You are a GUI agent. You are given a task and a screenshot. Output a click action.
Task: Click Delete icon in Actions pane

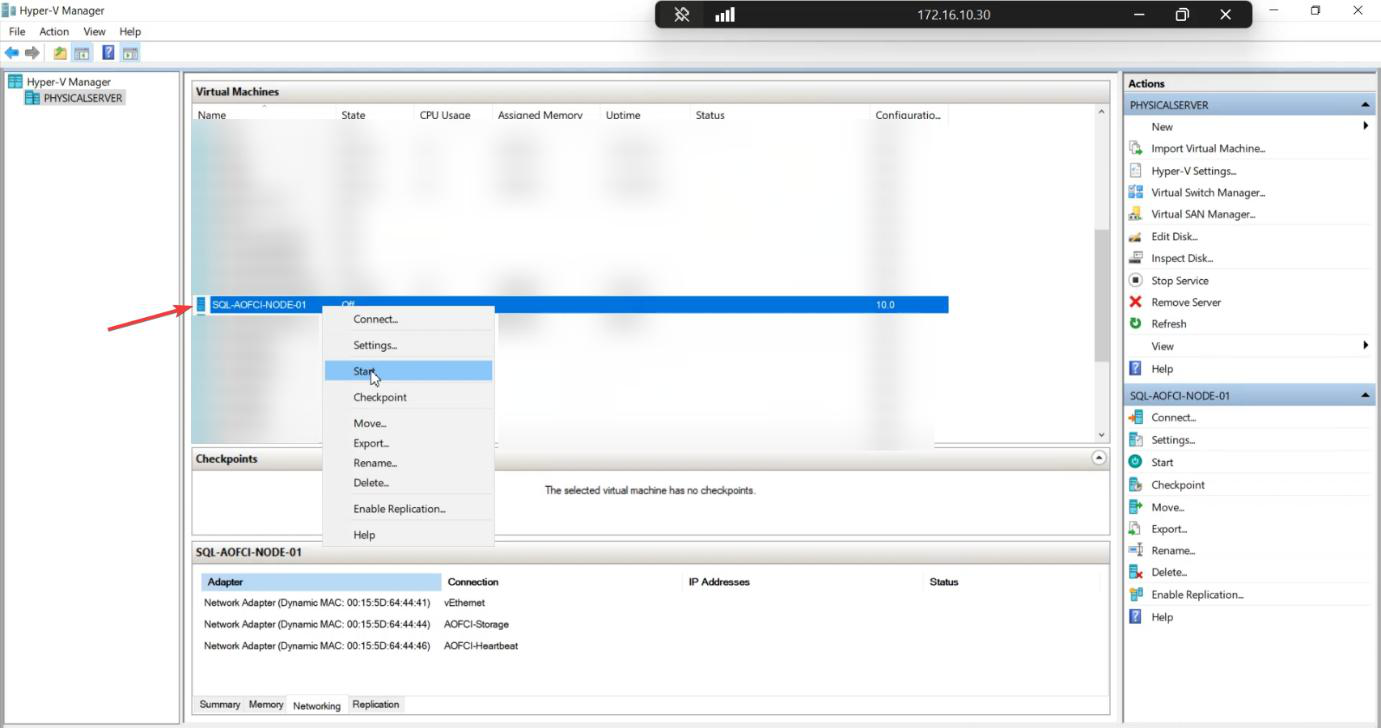pos(1135,572)
